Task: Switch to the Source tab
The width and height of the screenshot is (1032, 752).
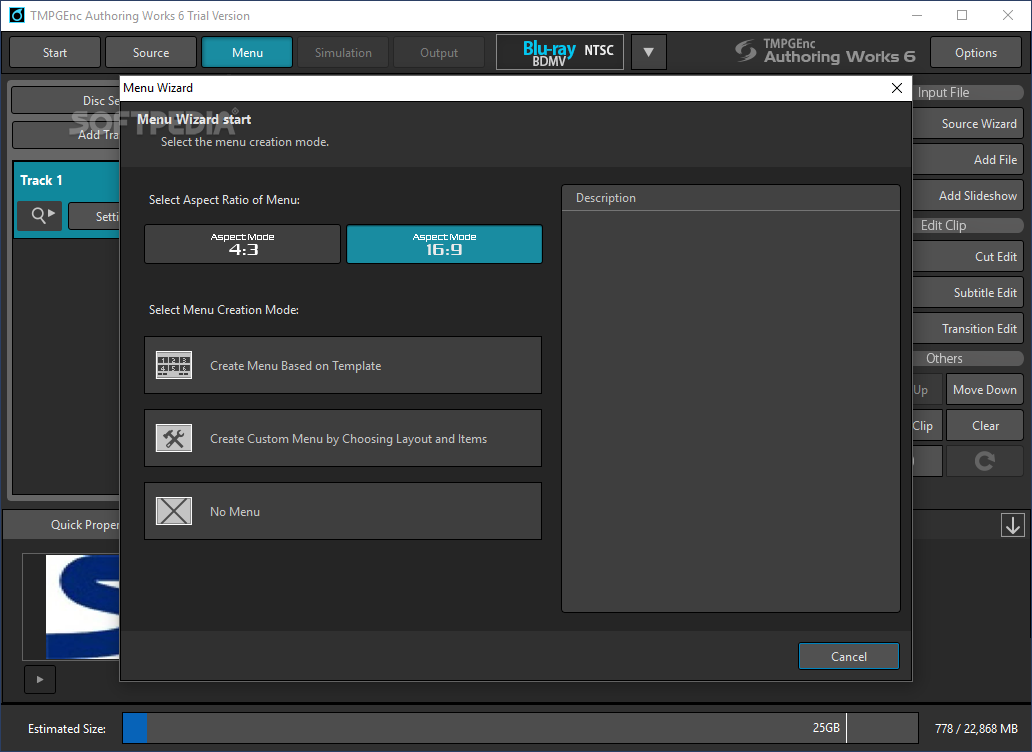Action: 151,53
